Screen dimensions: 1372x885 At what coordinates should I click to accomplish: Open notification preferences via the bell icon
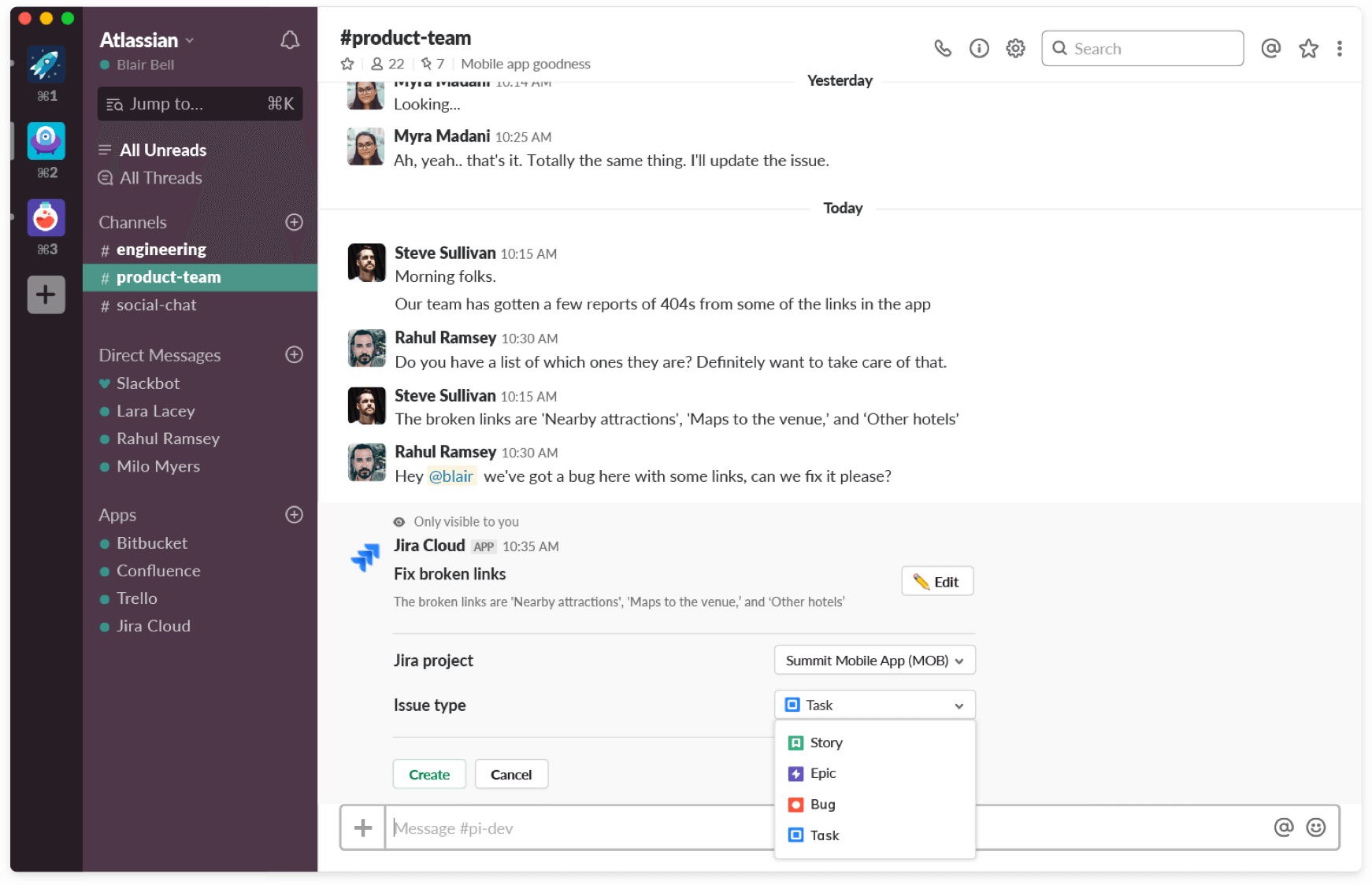290,40
